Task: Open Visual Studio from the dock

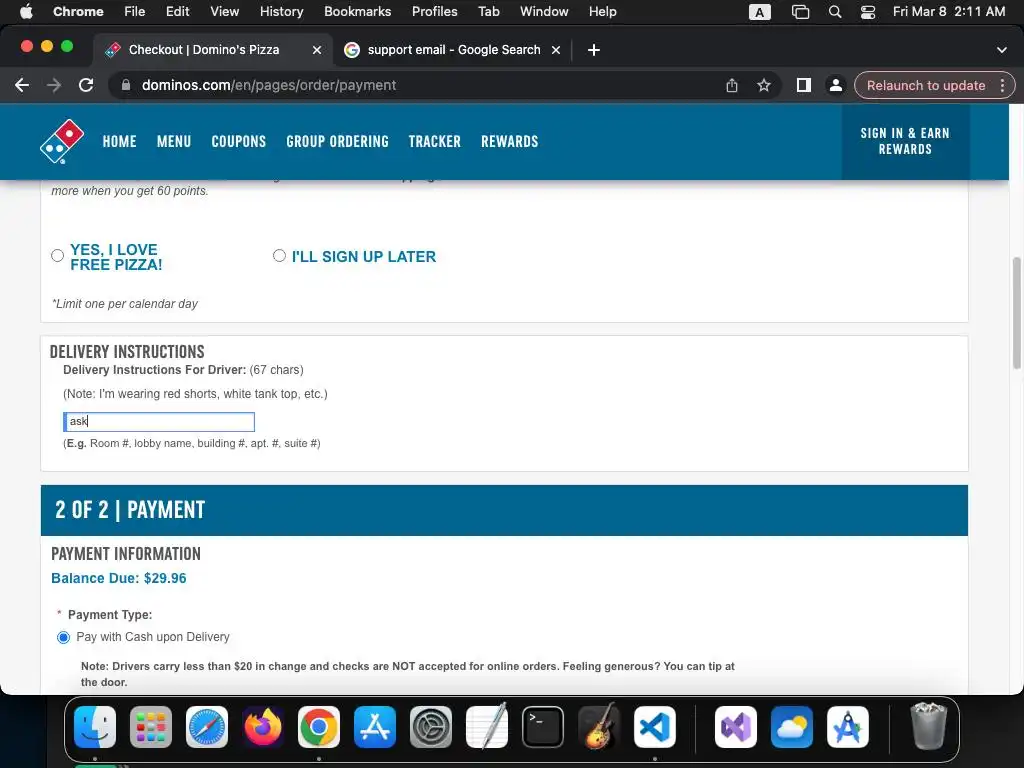Action: point(736,727)
